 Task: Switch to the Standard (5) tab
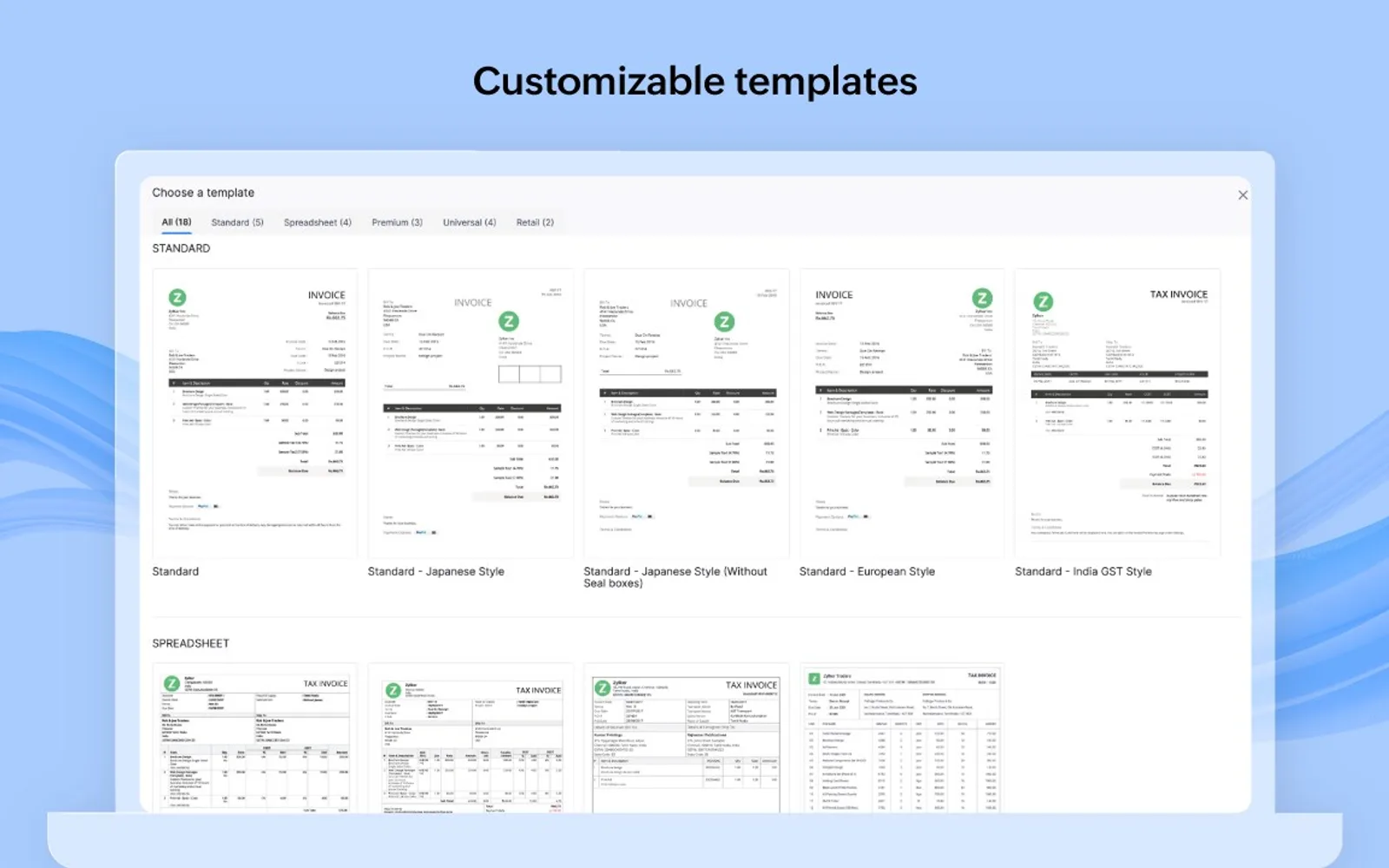[x=237, y=222]
